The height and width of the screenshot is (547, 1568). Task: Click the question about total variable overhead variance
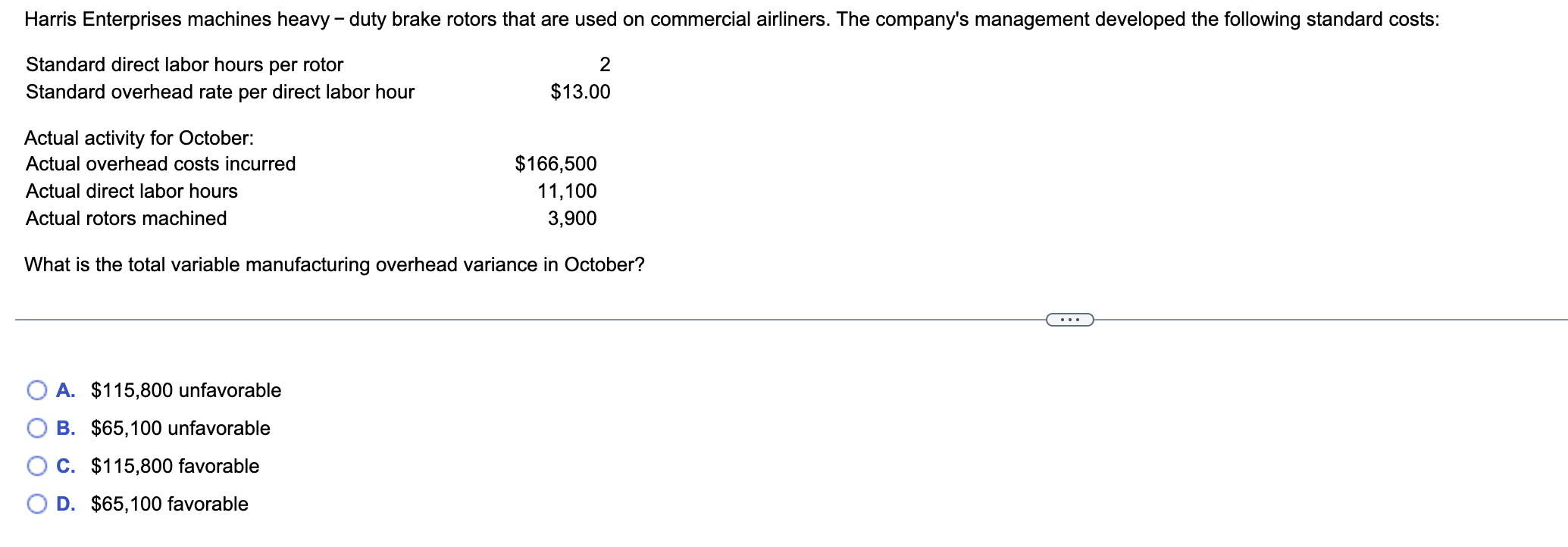pos(334,264)
